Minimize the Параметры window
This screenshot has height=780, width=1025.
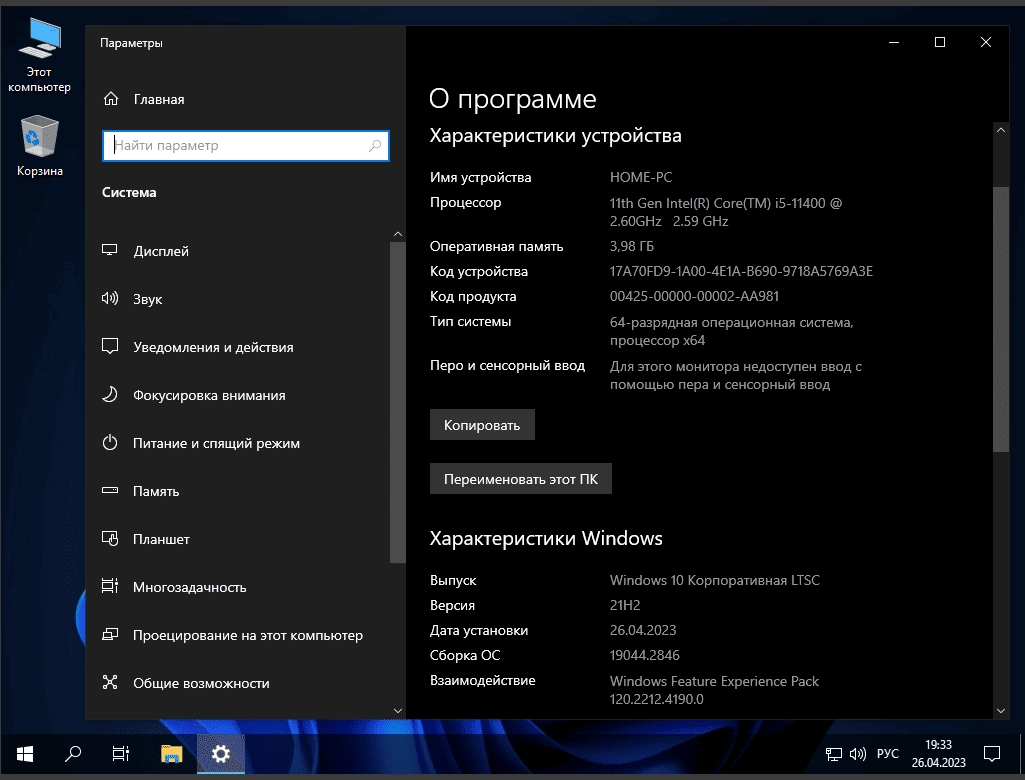(x=894, y=42)
